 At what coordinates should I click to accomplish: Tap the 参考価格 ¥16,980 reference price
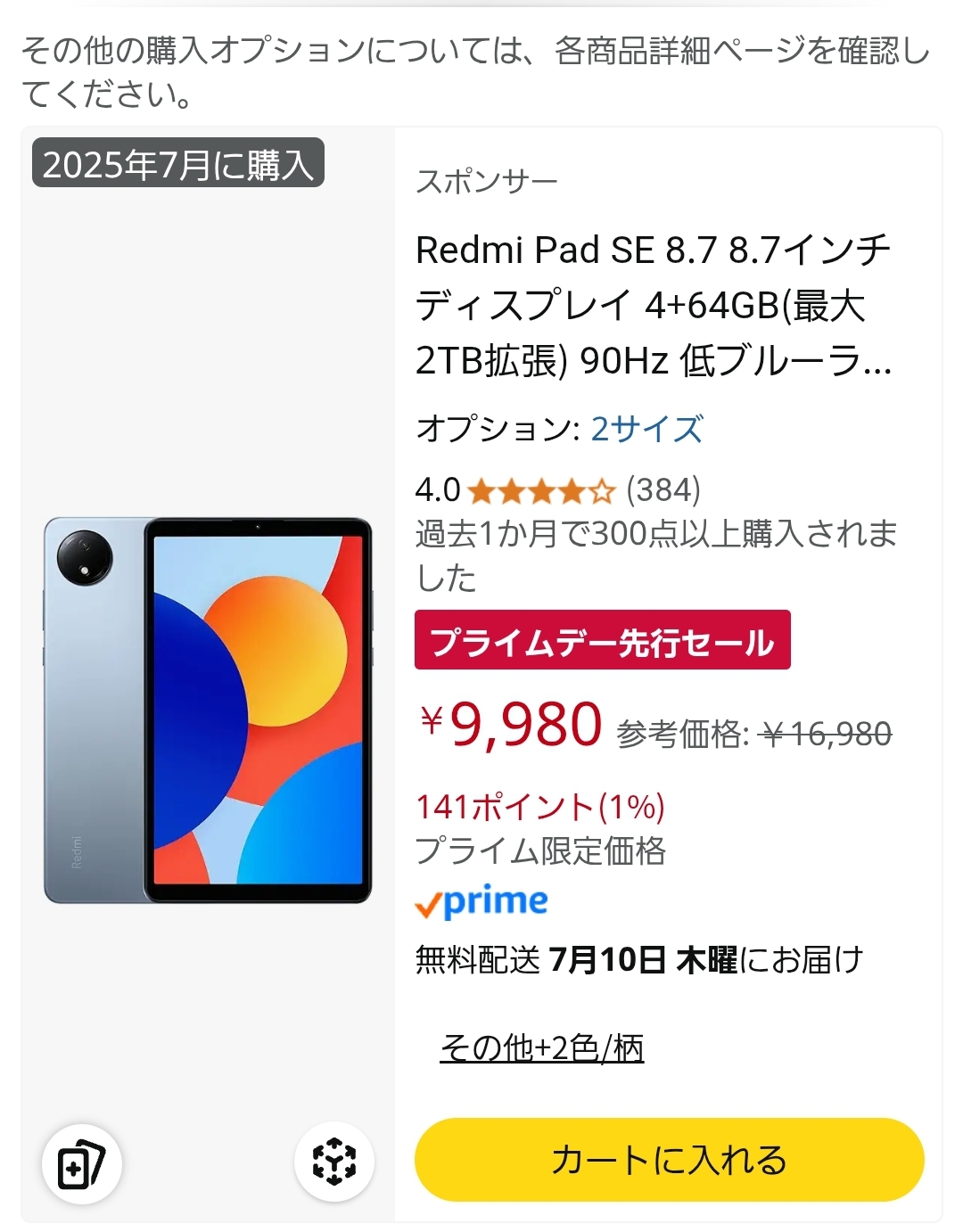tap(754, 735)
